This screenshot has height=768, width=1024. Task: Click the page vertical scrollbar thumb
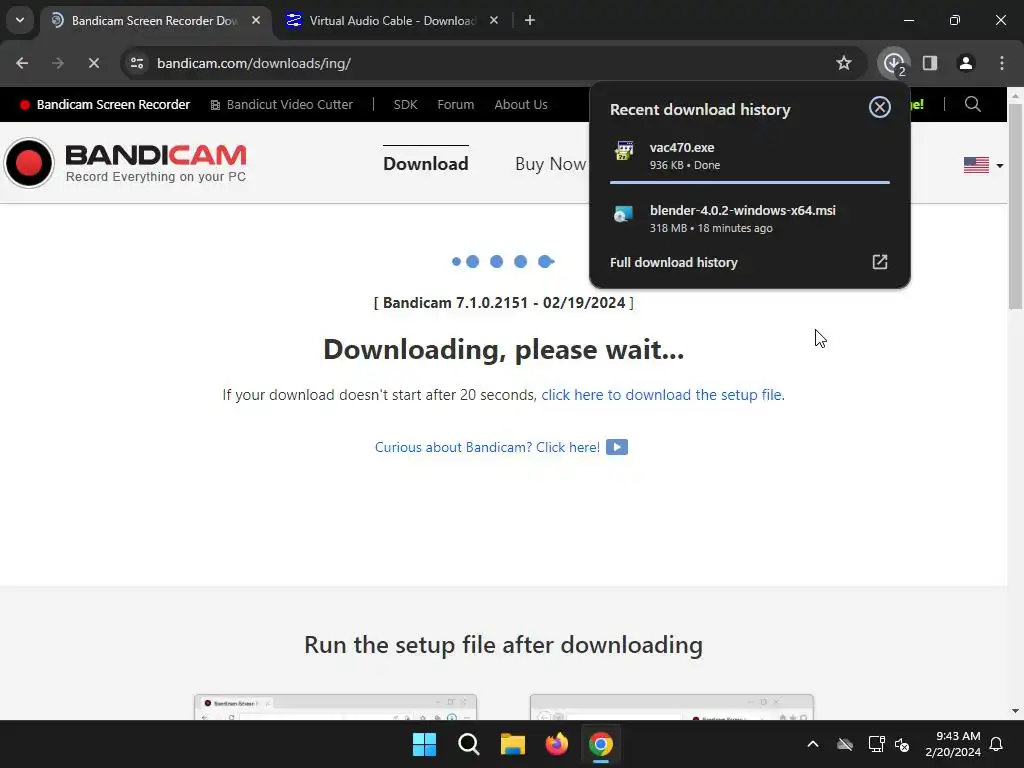tap(1015, 206)
